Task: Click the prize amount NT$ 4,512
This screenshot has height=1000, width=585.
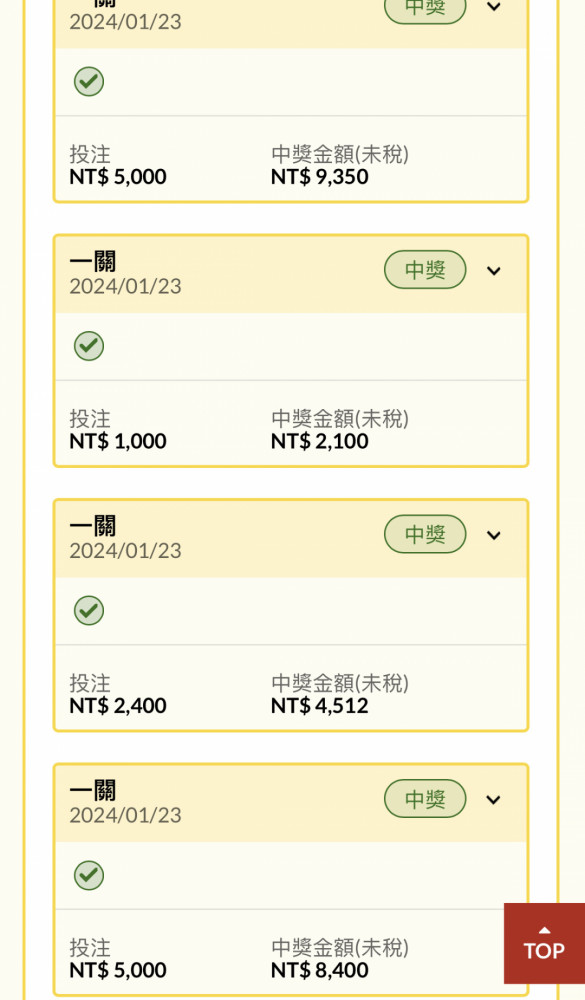Action: coord(320,706)
